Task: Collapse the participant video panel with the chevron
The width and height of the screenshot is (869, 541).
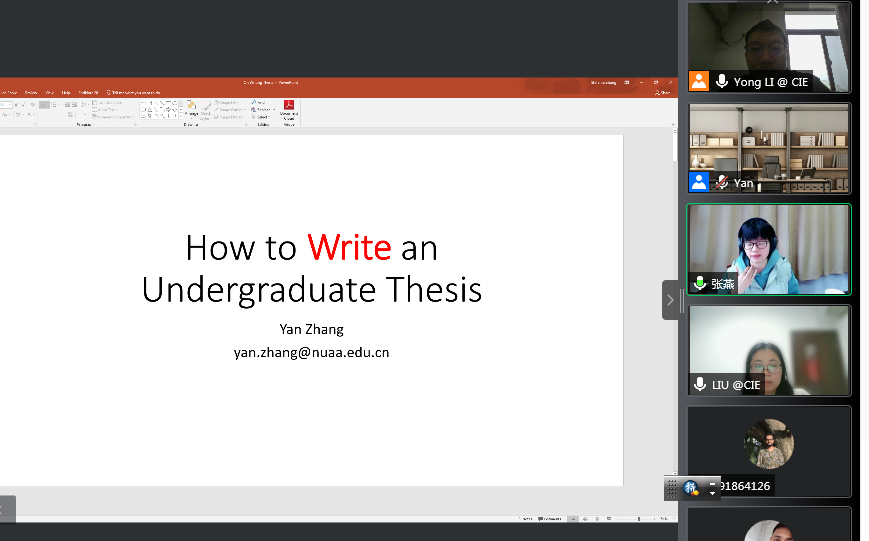Action: (x=669, y=299)
